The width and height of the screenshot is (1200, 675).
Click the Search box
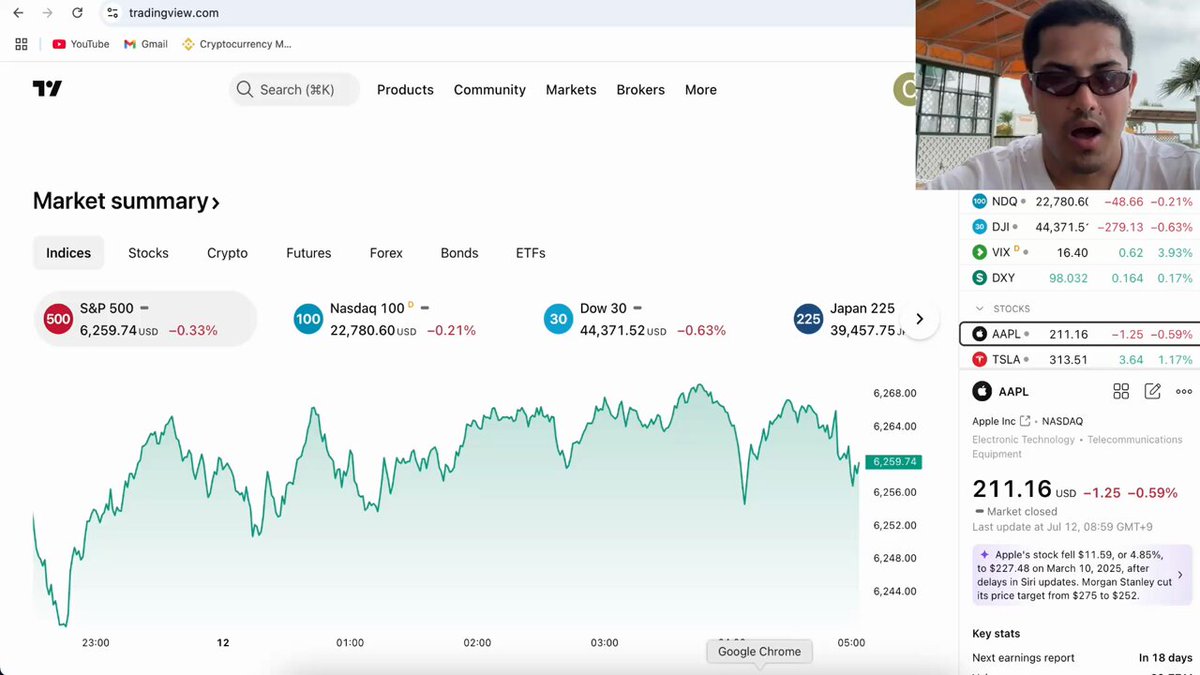coord(294,90)
